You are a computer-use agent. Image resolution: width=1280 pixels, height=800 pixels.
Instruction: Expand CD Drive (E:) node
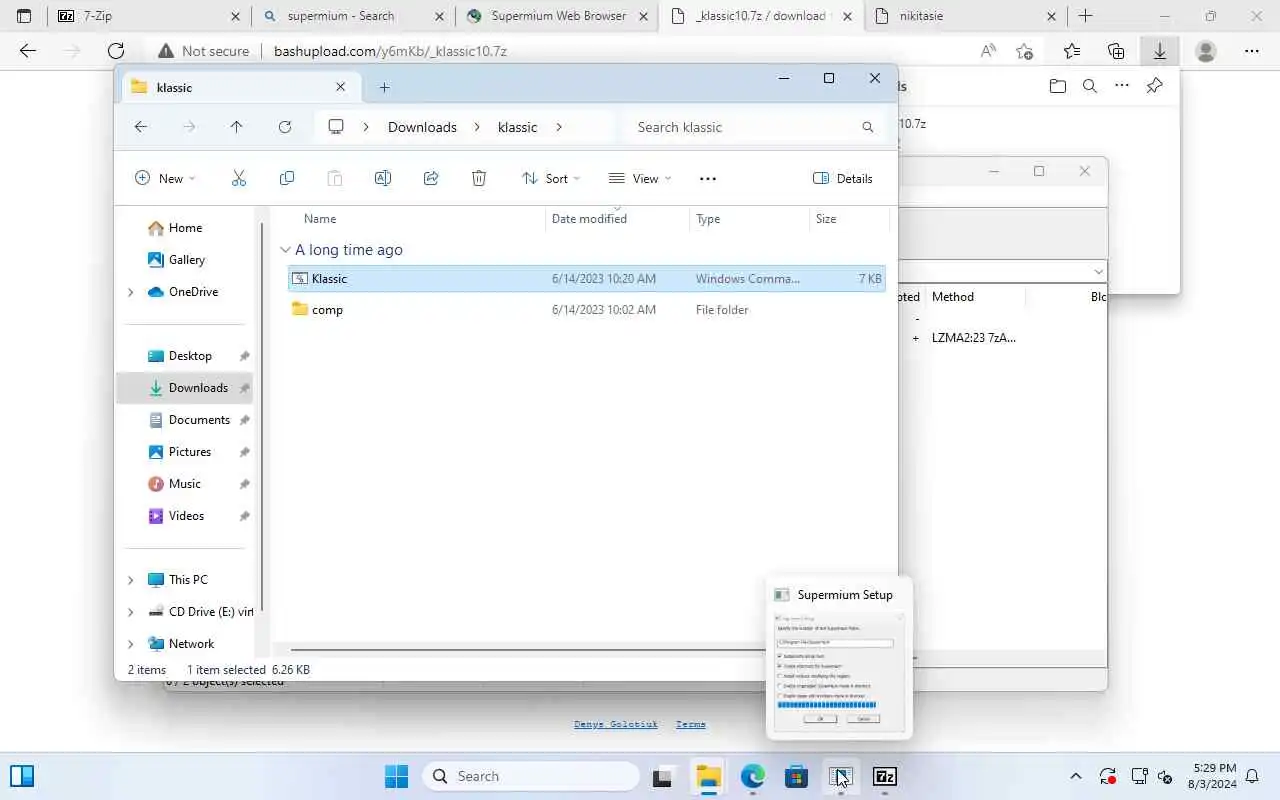(130, 612)
